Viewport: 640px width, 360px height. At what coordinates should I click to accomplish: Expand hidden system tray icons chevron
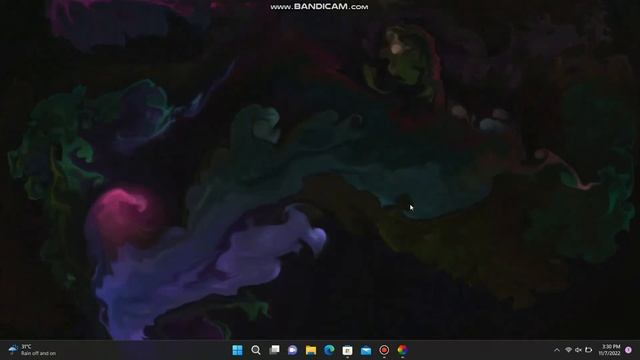pyautogui.click(x=557, y=350)
